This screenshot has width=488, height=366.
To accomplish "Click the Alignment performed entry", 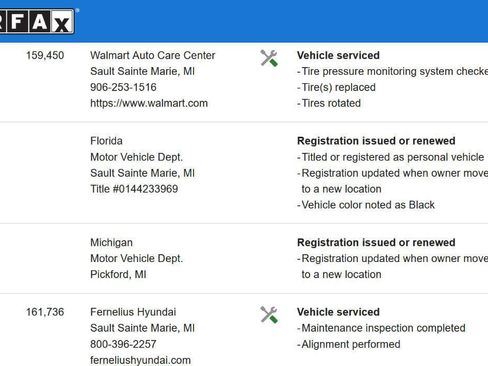I will pos(351,344).
